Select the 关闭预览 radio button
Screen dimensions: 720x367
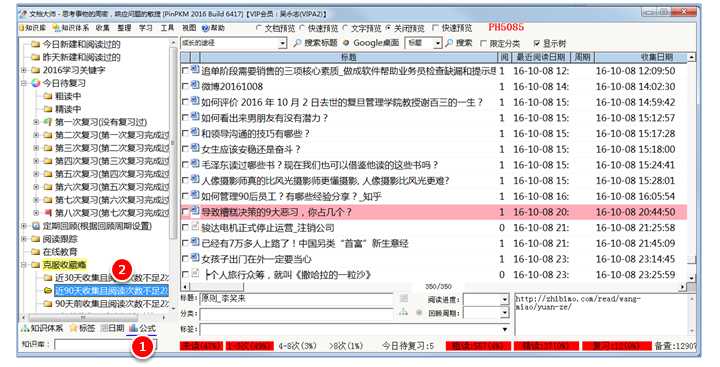point(388,28)
